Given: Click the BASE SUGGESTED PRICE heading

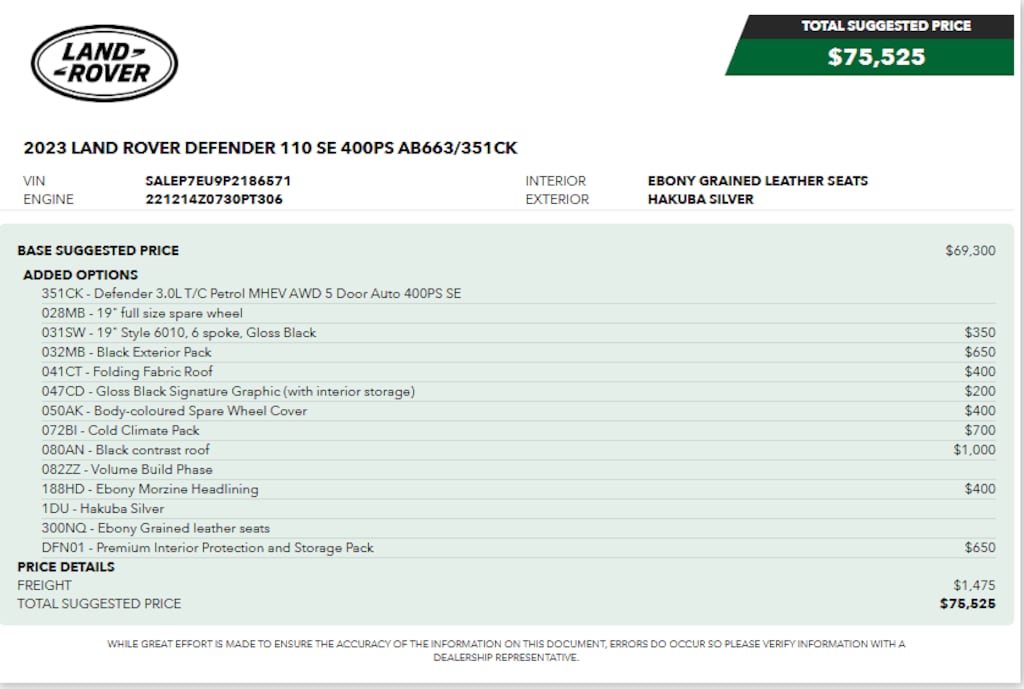Looking at the screenshot, I should coord(98,251).
